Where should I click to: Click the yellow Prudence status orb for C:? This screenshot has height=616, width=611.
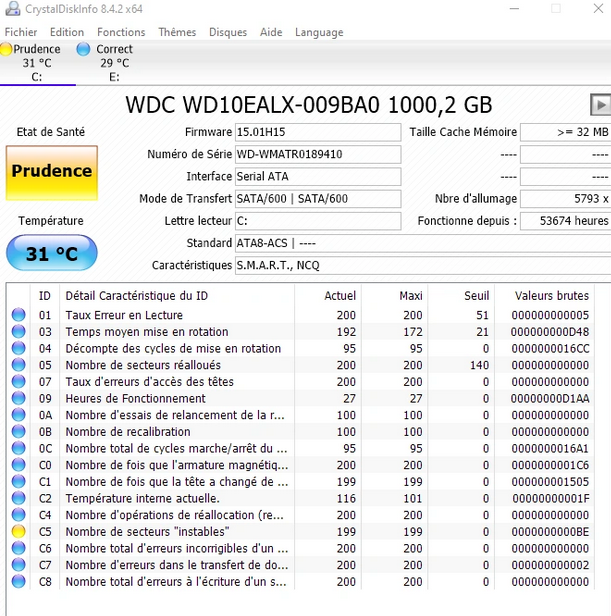6,49
